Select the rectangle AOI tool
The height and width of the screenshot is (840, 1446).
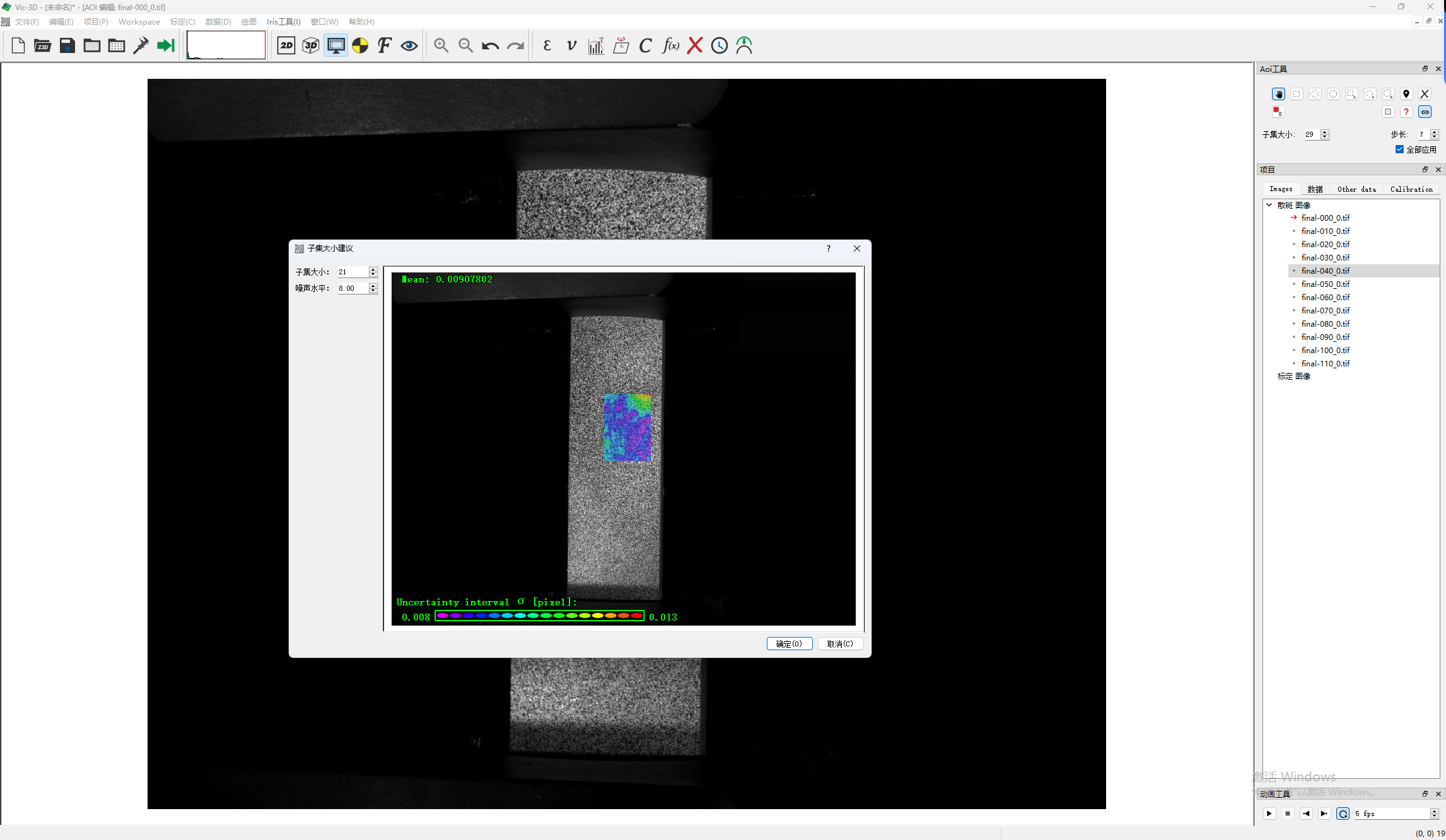pyautogui.click(x=1297, y=94)
